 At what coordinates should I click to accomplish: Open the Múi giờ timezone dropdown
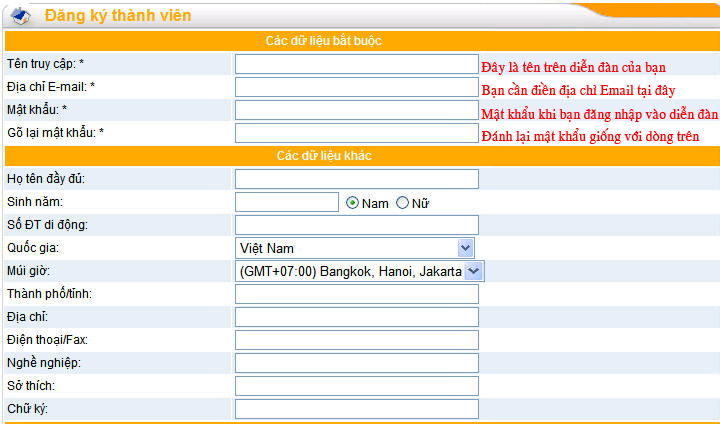360,271
